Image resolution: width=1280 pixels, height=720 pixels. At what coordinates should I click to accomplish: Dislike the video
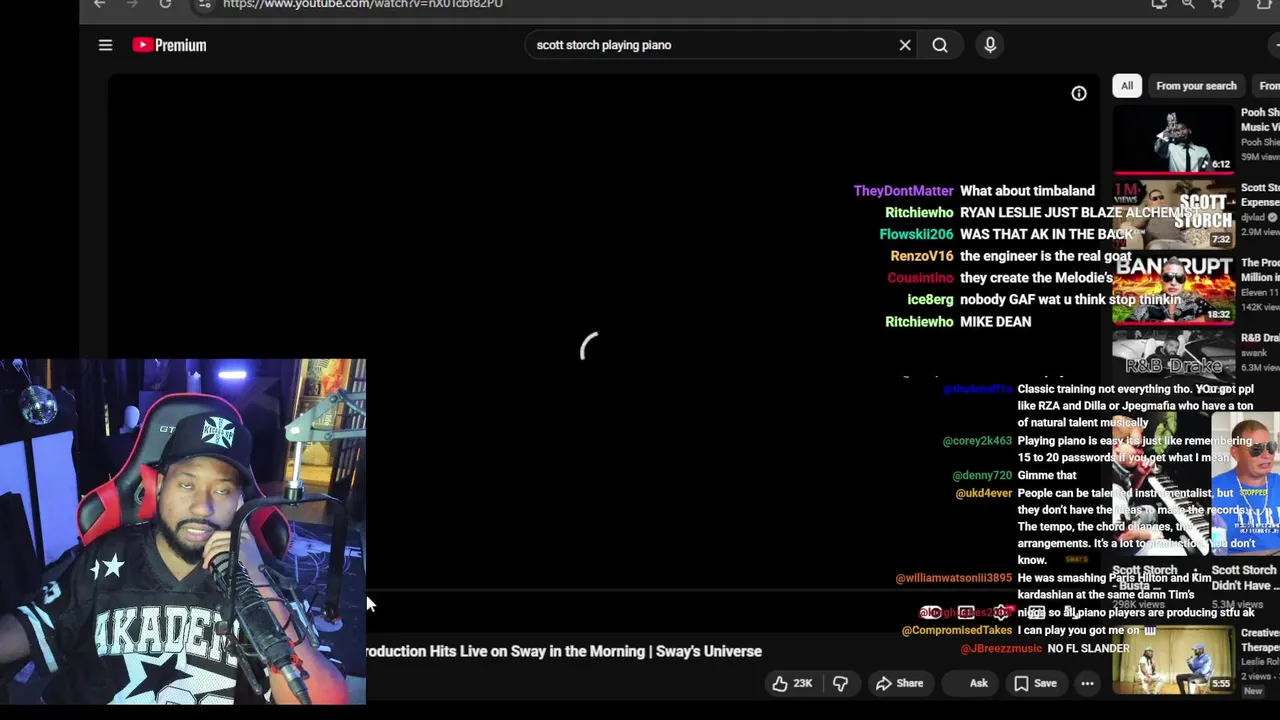coord(840,683)
